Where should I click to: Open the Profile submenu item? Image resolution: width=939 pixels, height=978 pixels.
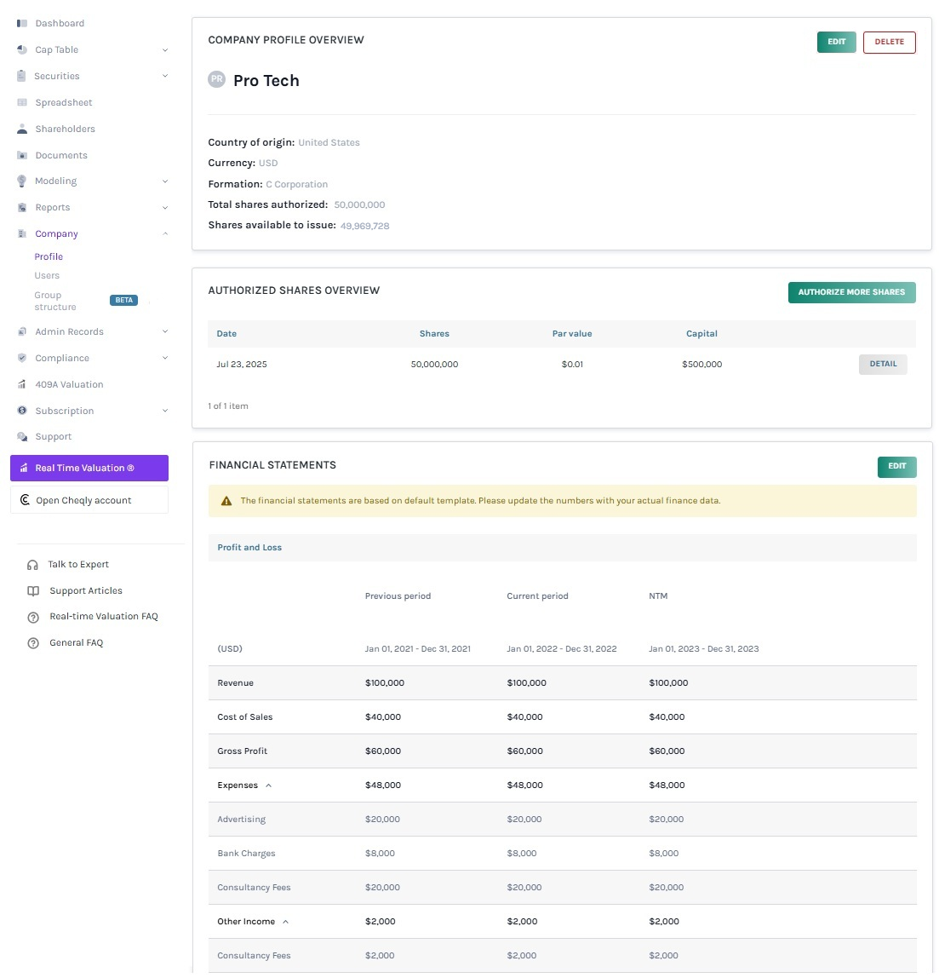coord(49,256)
